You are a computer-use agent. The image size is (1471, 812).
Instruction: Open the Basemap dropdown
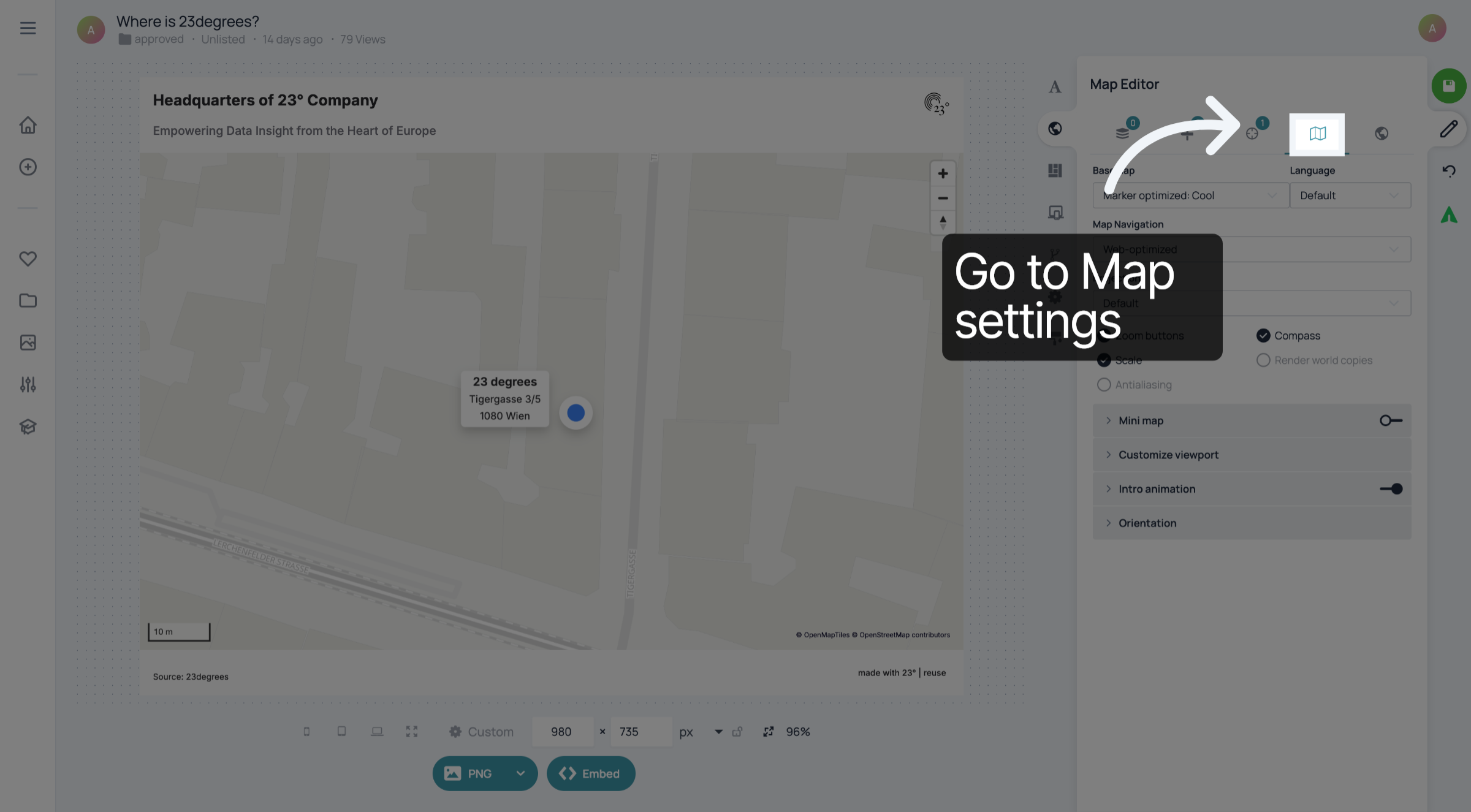coord(1190,195)
